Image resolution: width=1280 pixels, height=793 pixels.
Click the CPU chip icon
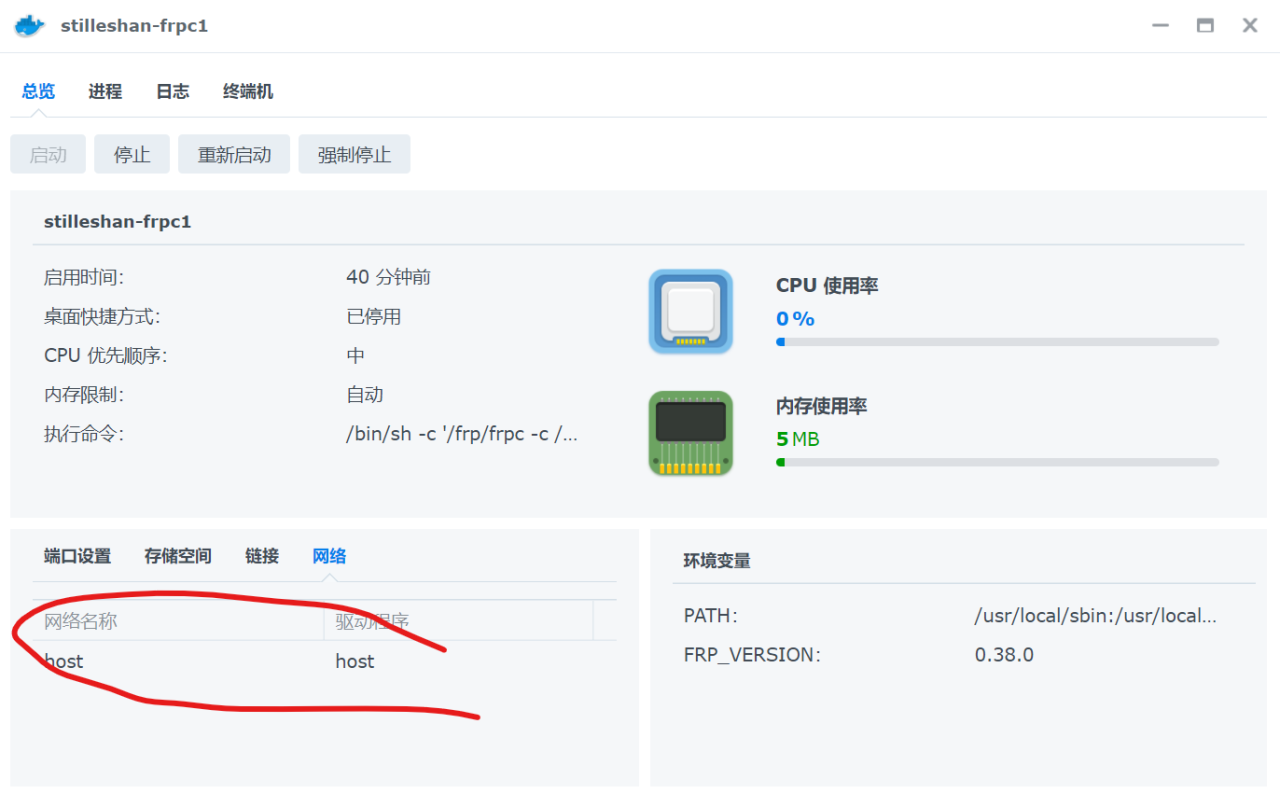pos(690,312)
